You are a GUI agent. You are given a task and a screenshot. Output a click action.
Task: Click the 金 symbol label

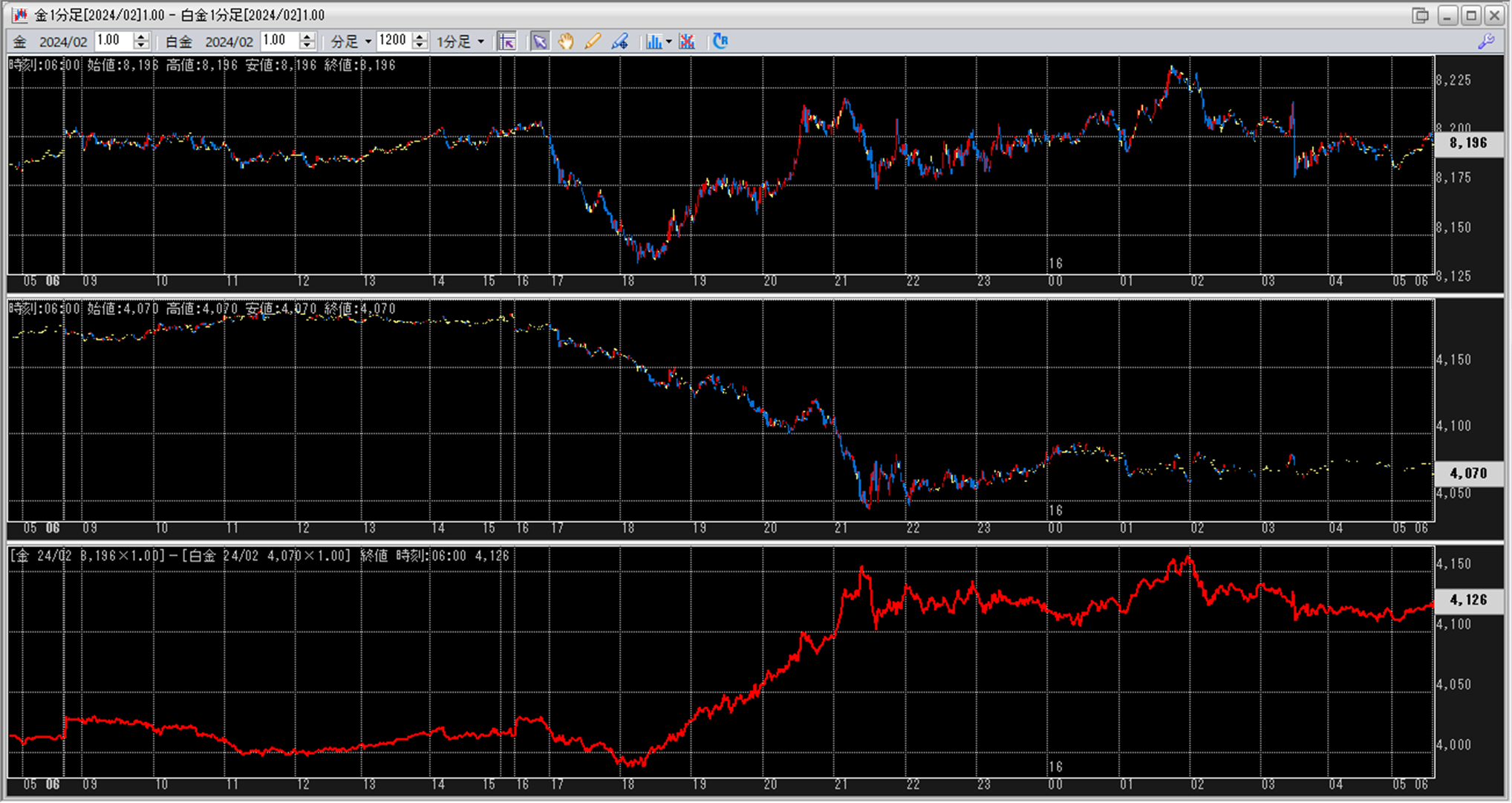click(20, 42)
